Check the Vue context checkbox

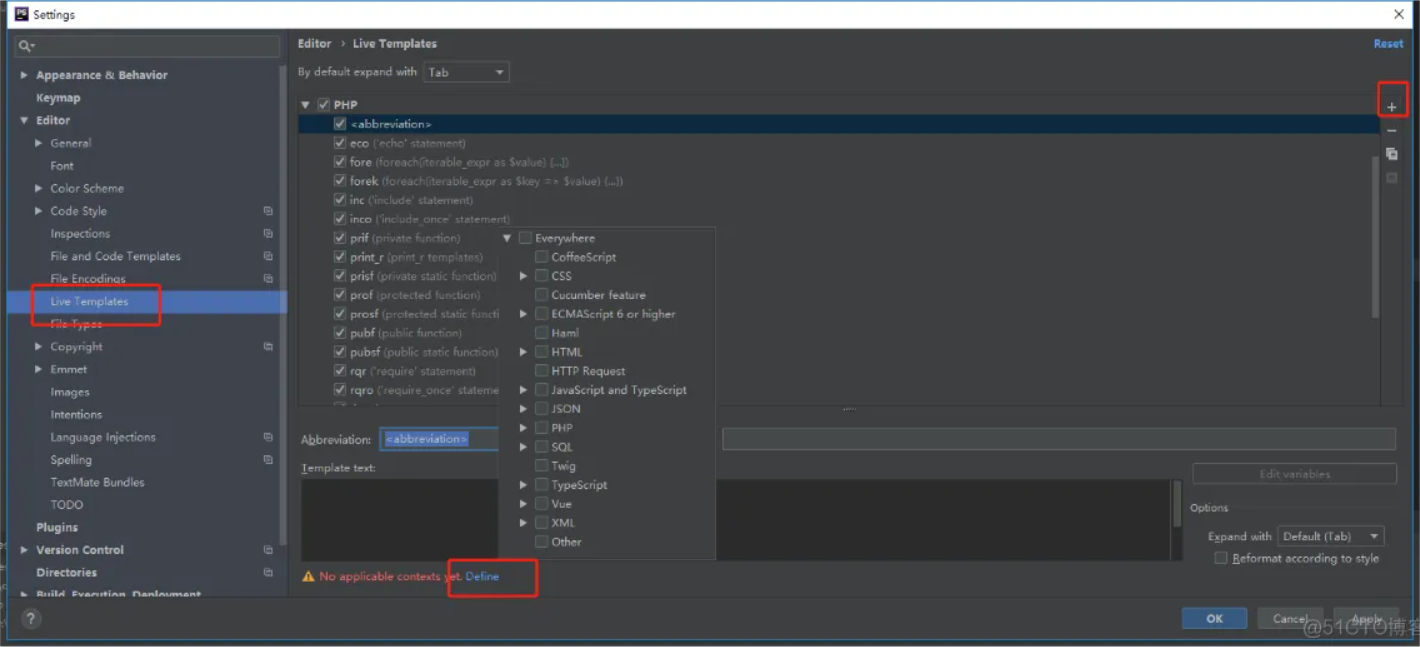pyautogui.click(x=541, y=504)
